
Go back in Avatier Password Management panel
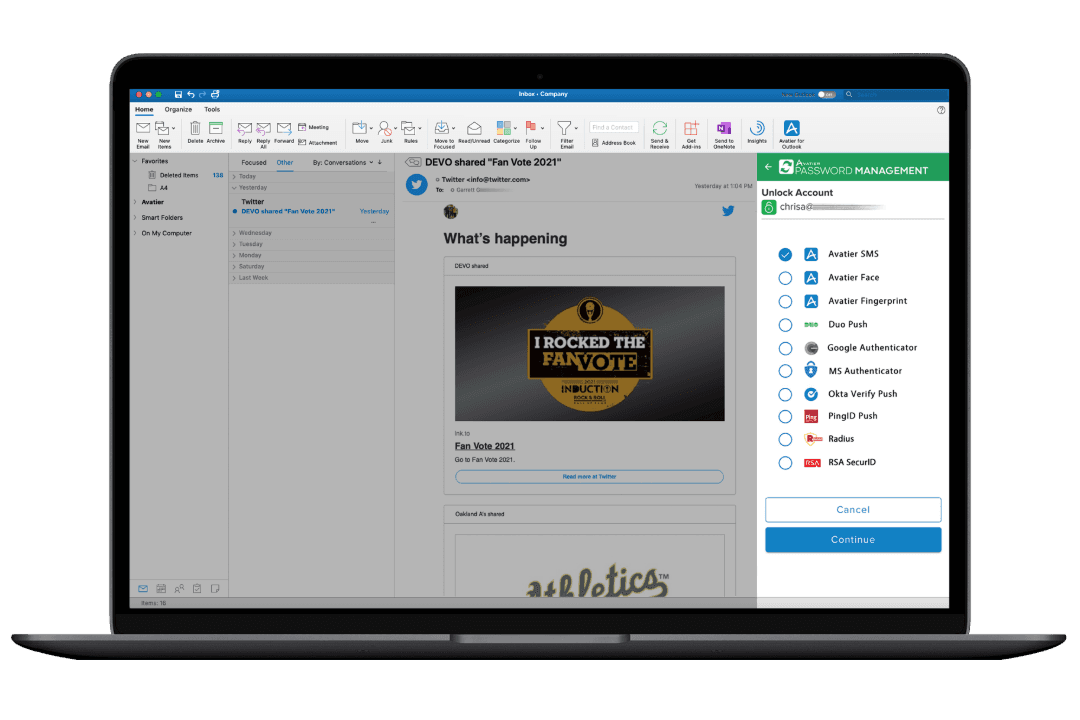pyautogui.click(x=768, y=167)
